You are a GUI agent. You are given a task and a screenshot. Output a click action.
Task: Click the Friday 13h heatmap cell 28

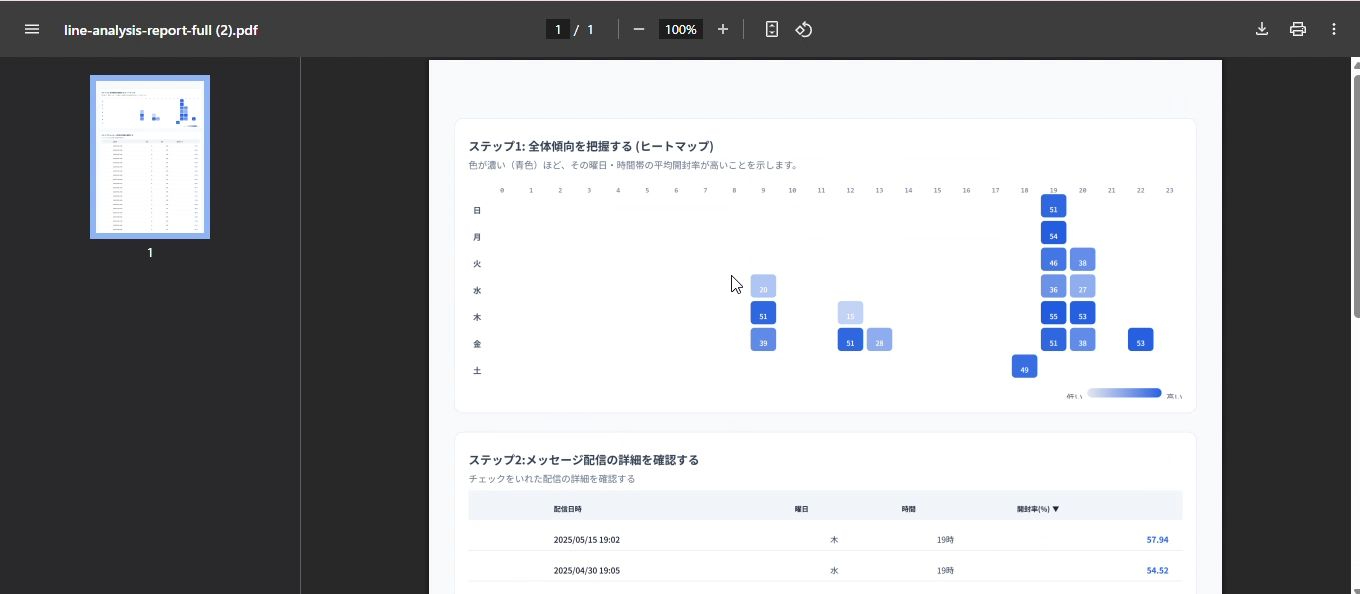tap(879, 340)
